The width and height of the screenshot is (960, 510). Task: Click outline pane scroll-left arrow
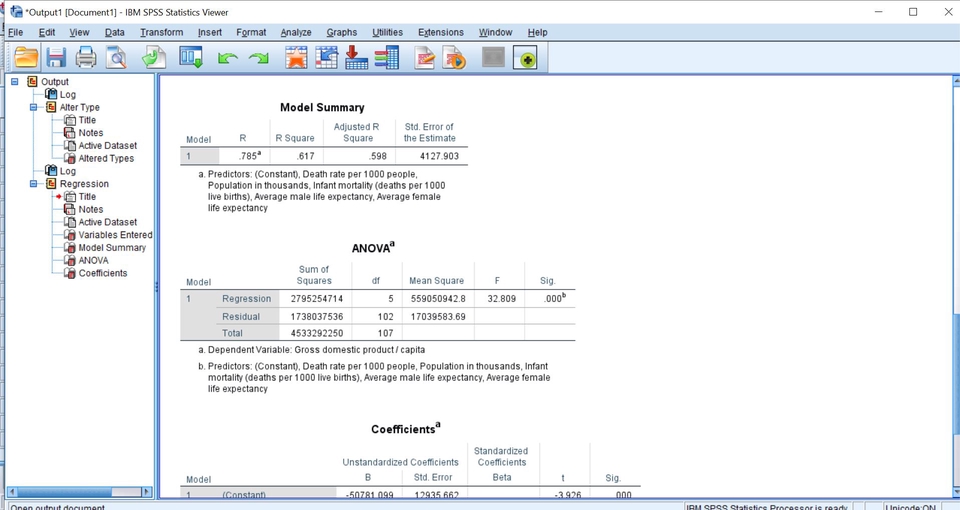11,492
